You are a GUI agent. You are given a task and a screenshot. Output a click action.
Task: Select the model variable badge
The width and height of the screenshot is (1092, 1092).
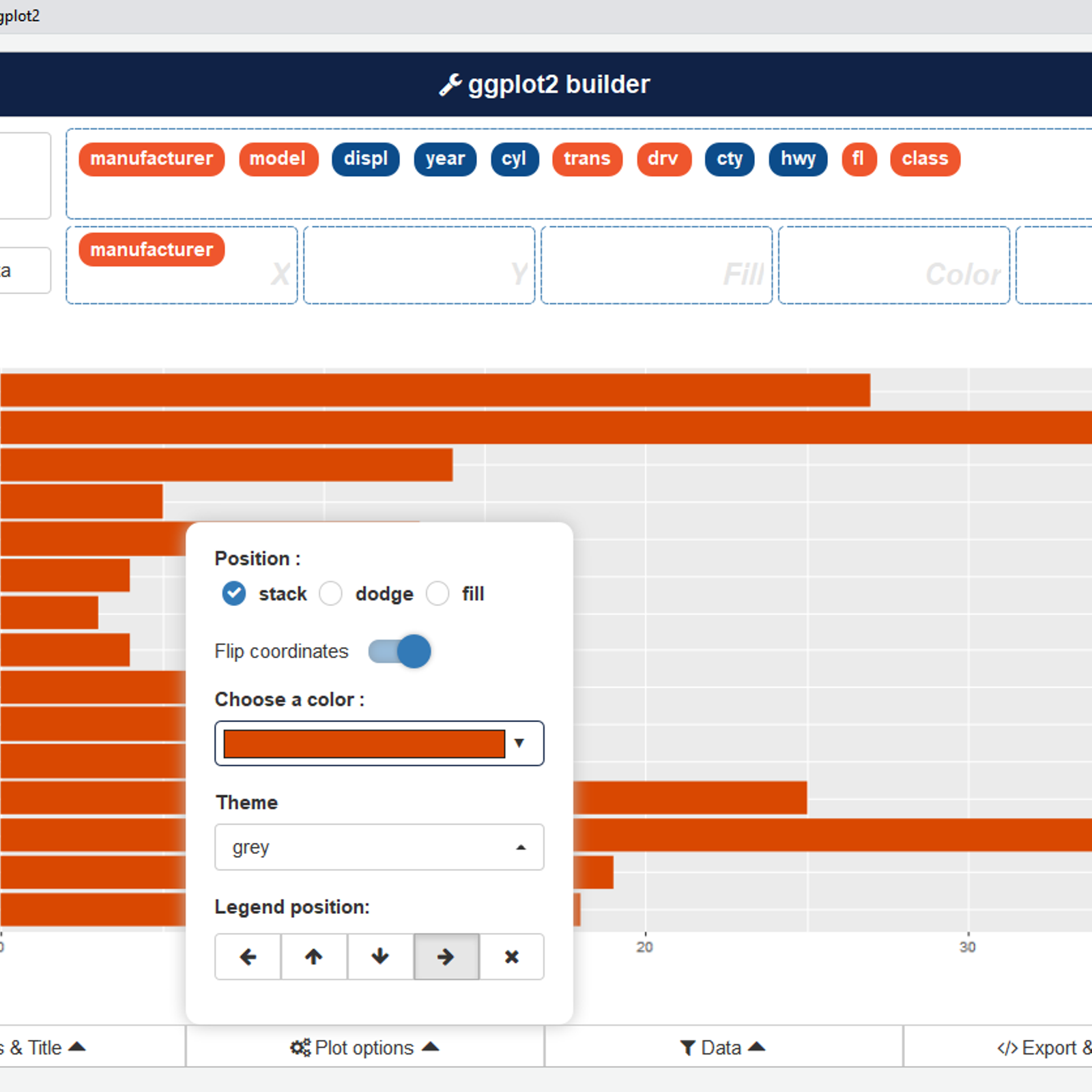(x=278, y=159)
